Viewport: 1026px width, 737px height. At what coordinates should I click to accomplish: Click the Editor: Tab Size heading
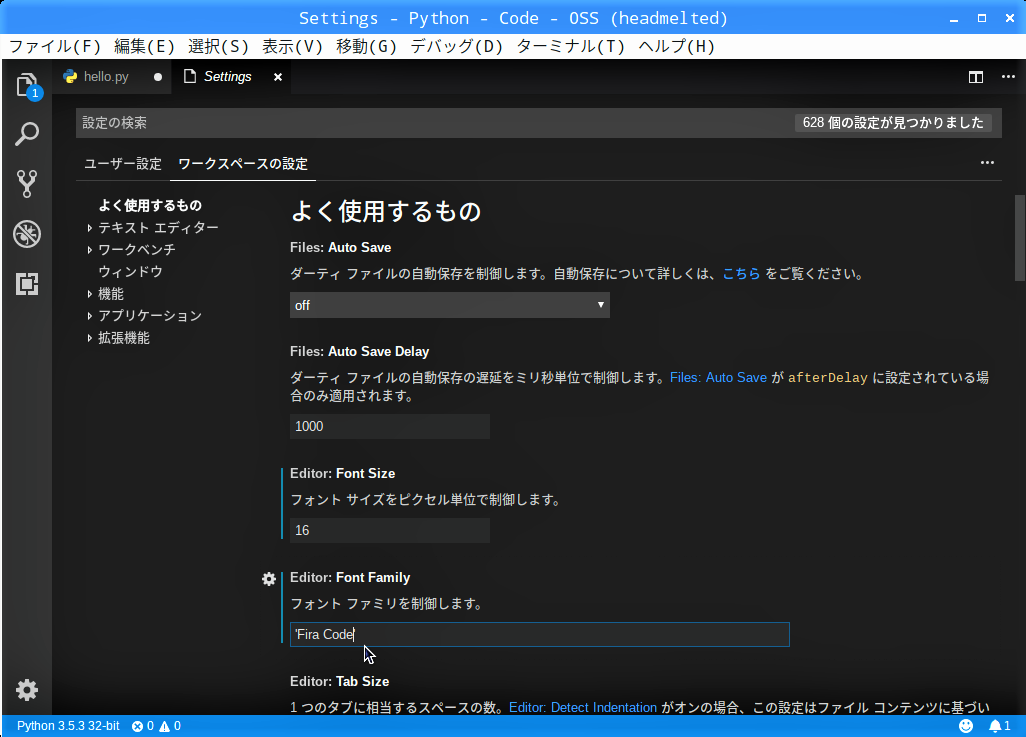(339, 681)
